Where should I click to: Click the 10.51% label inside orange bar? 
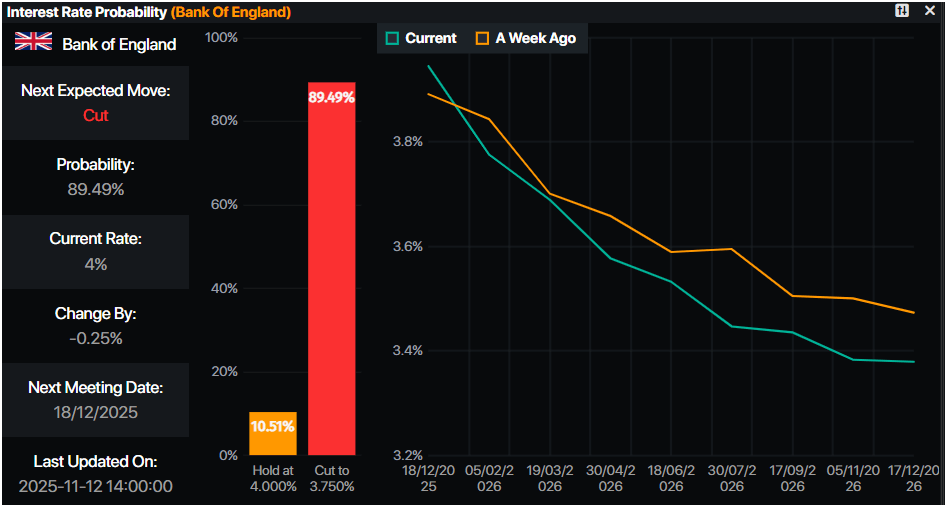click(272, 426)
